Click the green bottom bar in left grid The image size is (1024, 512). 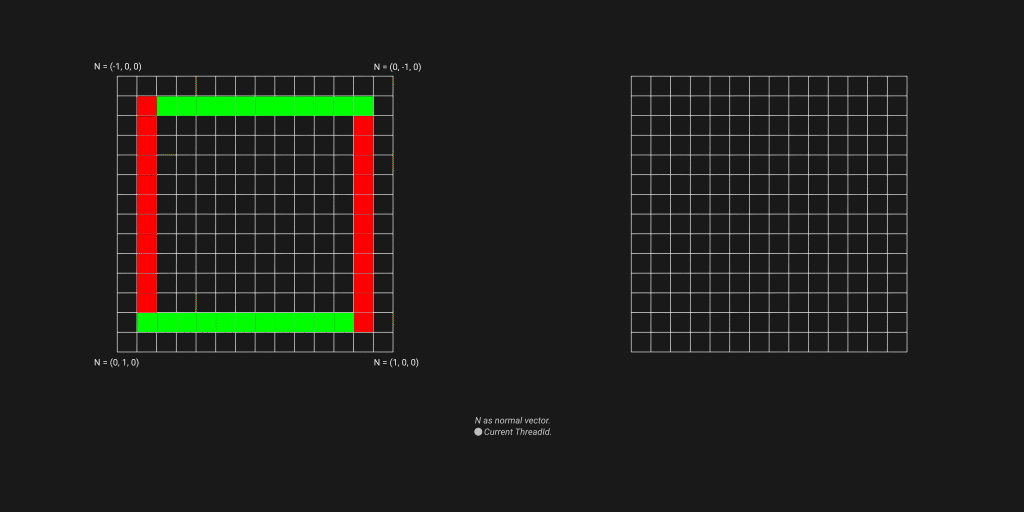point(246,322)
